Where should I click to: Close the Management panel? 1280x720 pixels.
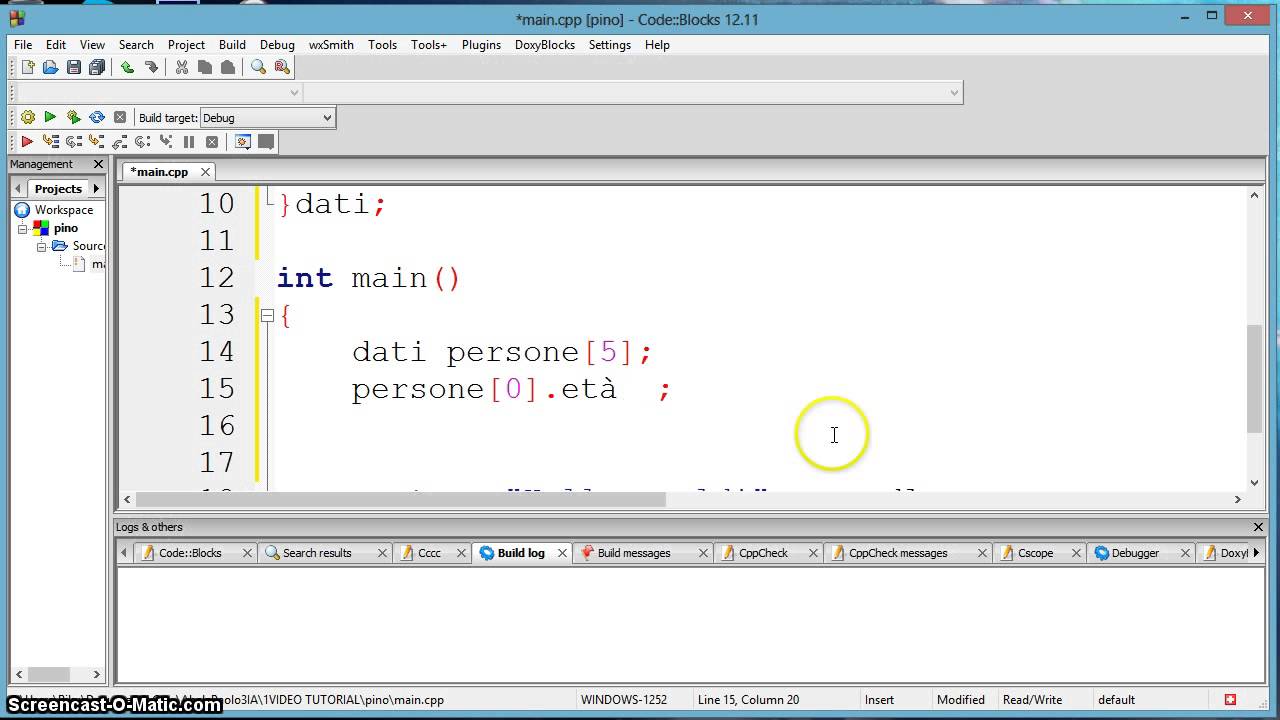click(98, 164)
